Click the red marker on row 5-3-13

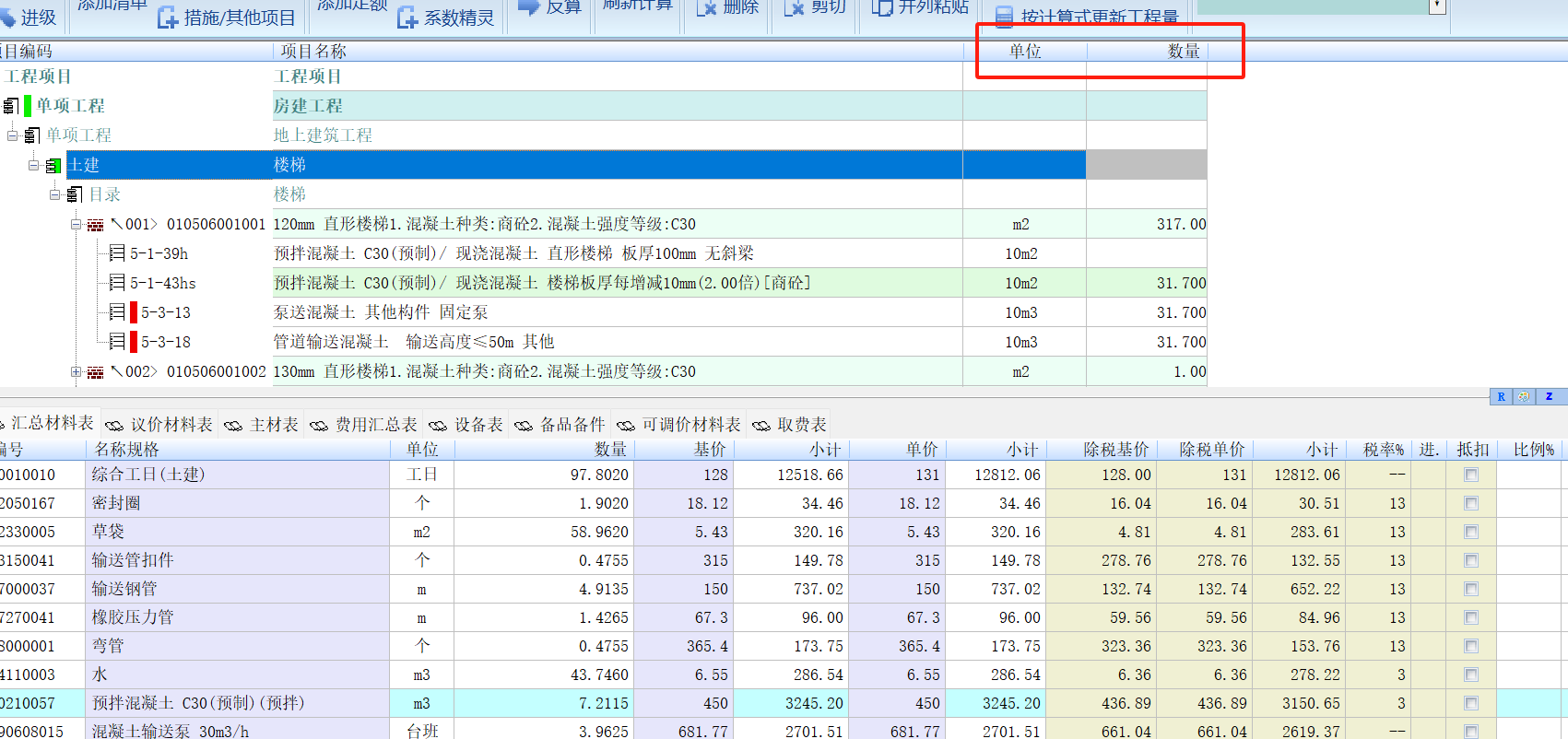pos(134,311)
